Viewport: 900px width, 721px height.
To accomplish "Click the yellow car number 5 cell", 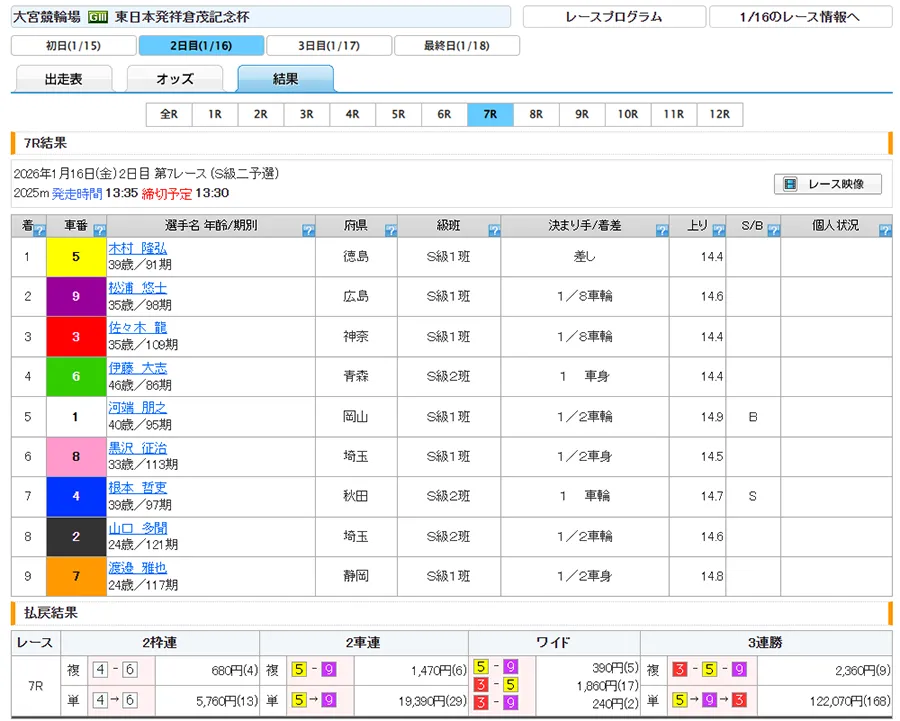I will tap(76, 256).
